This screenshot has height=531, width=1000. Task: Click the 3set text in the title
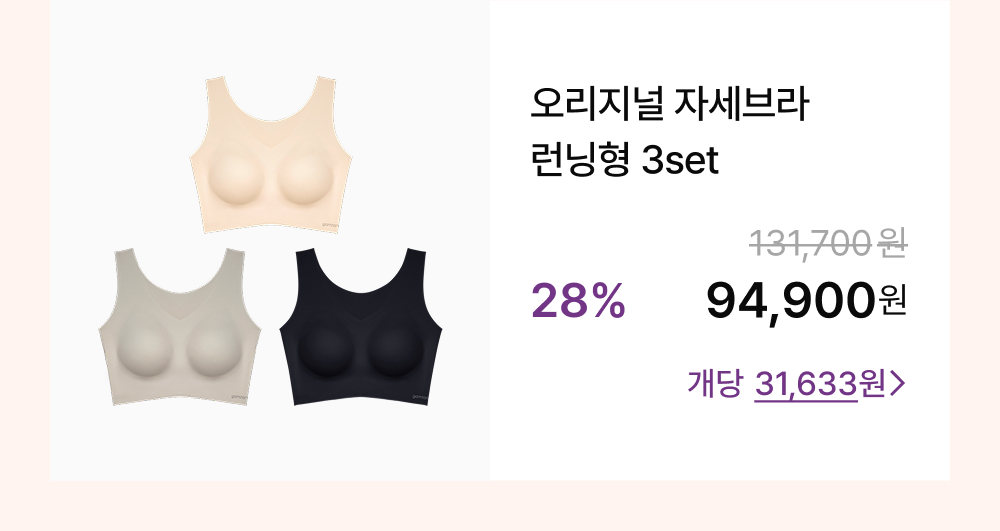click(x=680, y=161)
